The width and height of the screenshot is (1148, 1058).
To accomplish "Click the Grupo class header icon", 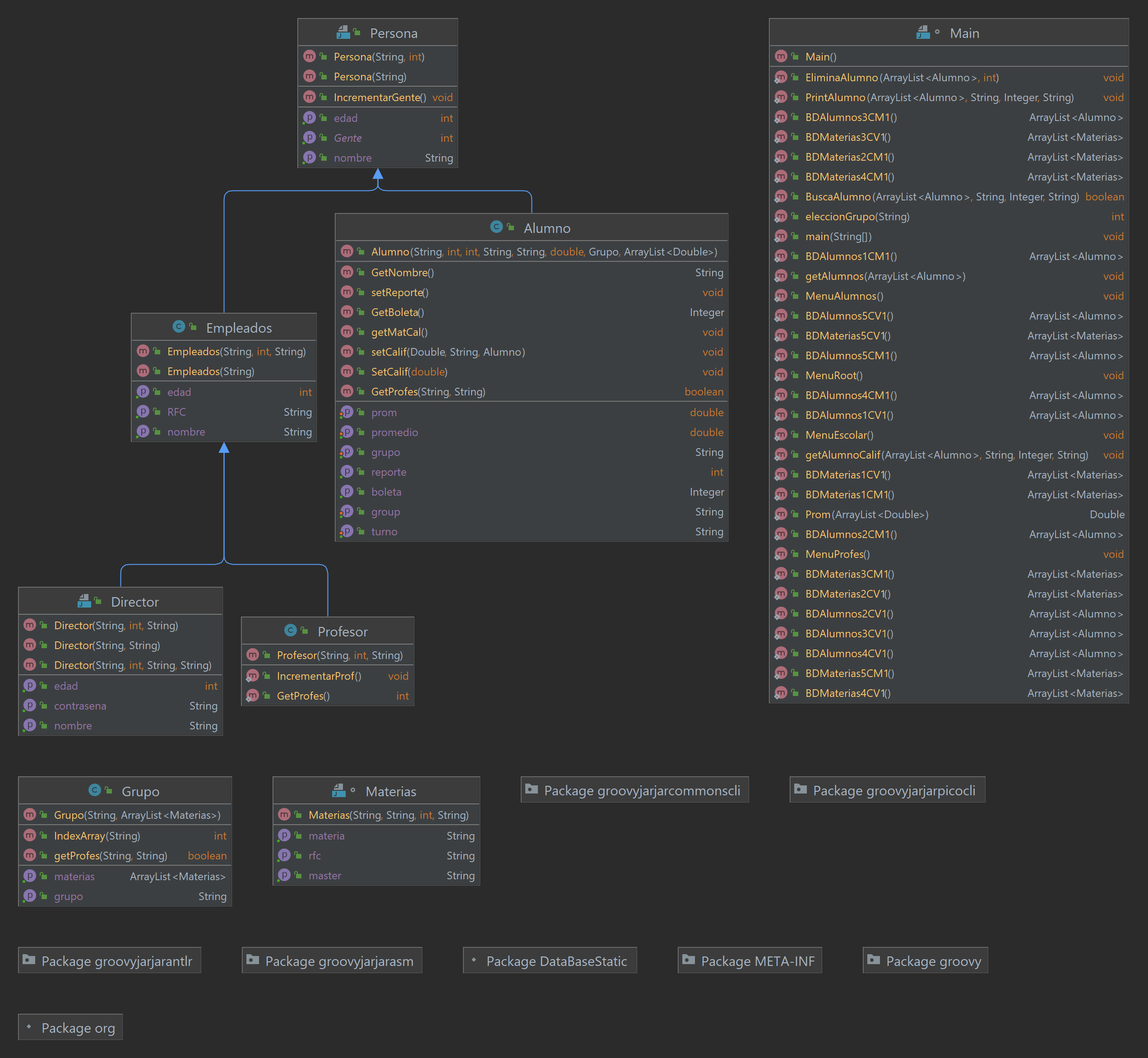I will pyautogui.click(x=95, y=791).
